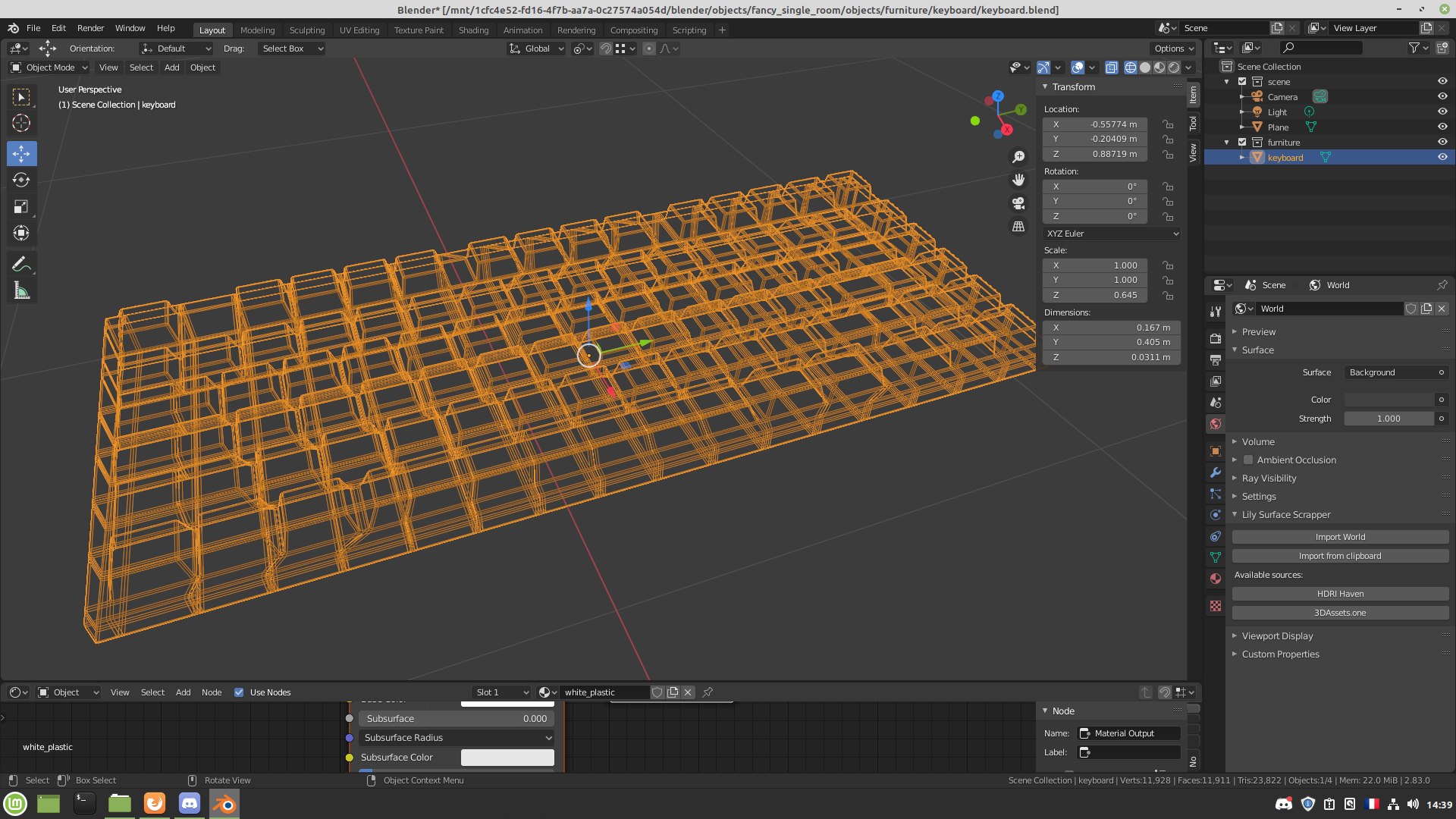The image size is (1456, 819).
Task: Switch to the Shading workspace tab
Action: [x=473, y=30]
